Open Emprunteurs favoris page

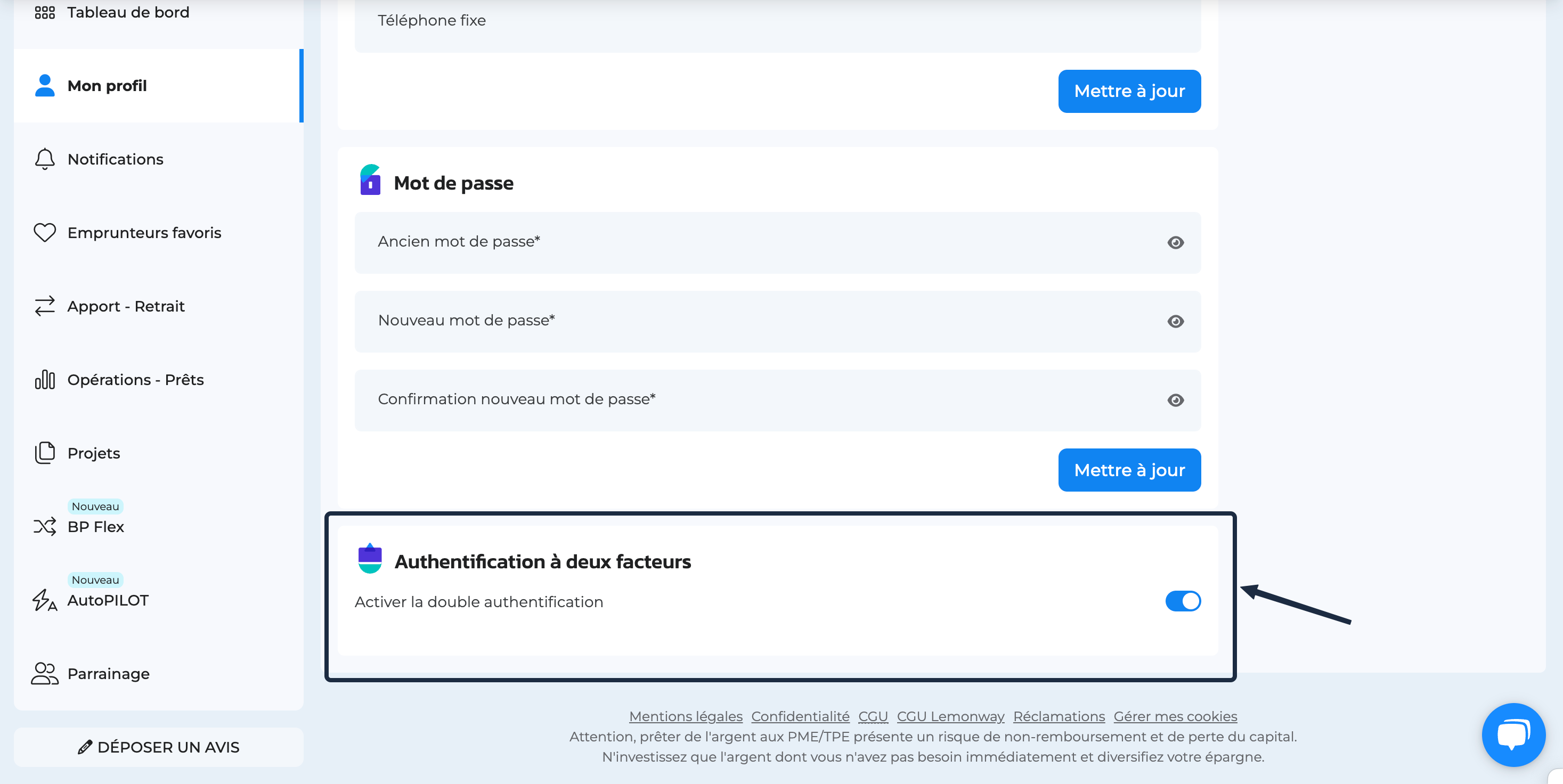coord(158,232)
